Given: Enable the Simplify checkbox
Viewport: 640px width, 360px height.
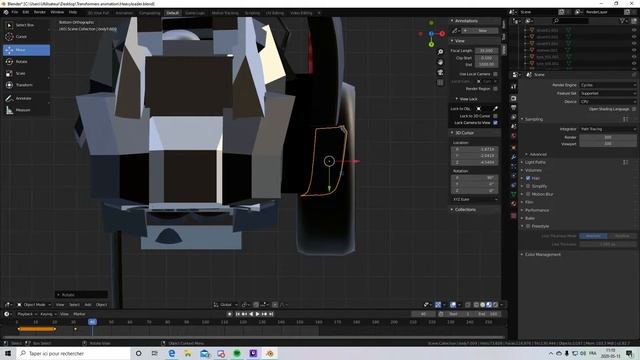Looking at the screenshot, I should pyautogui.click(x=528, y=186).
